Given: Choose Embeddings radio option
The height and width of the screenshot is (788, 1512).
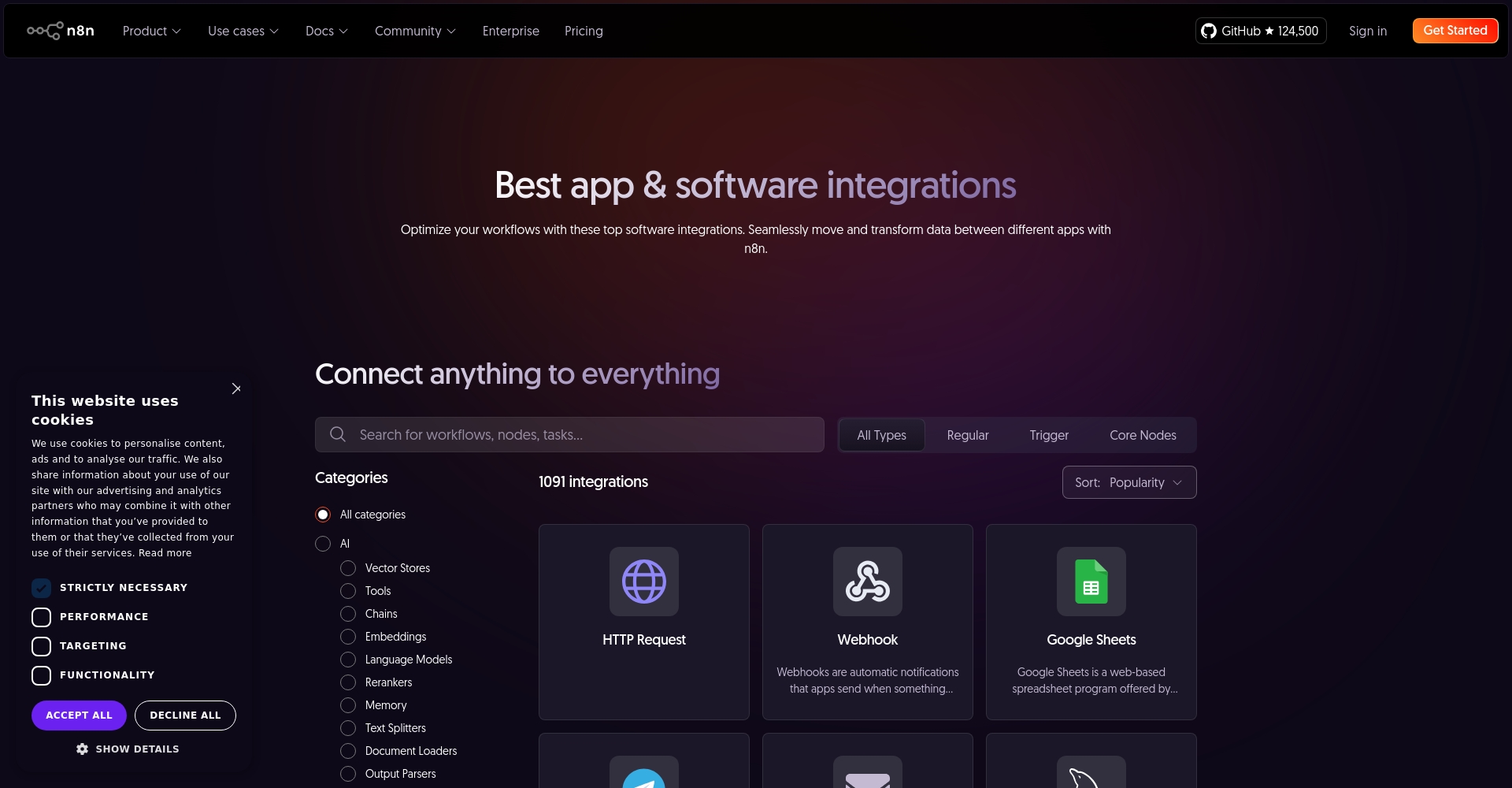Looking at the screenshot, I should coord(348,637).
